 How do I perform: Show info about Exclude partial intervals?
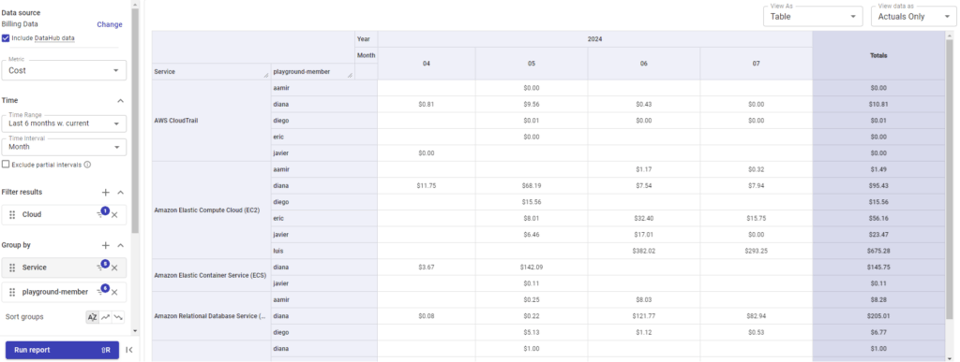pos(88,164)
